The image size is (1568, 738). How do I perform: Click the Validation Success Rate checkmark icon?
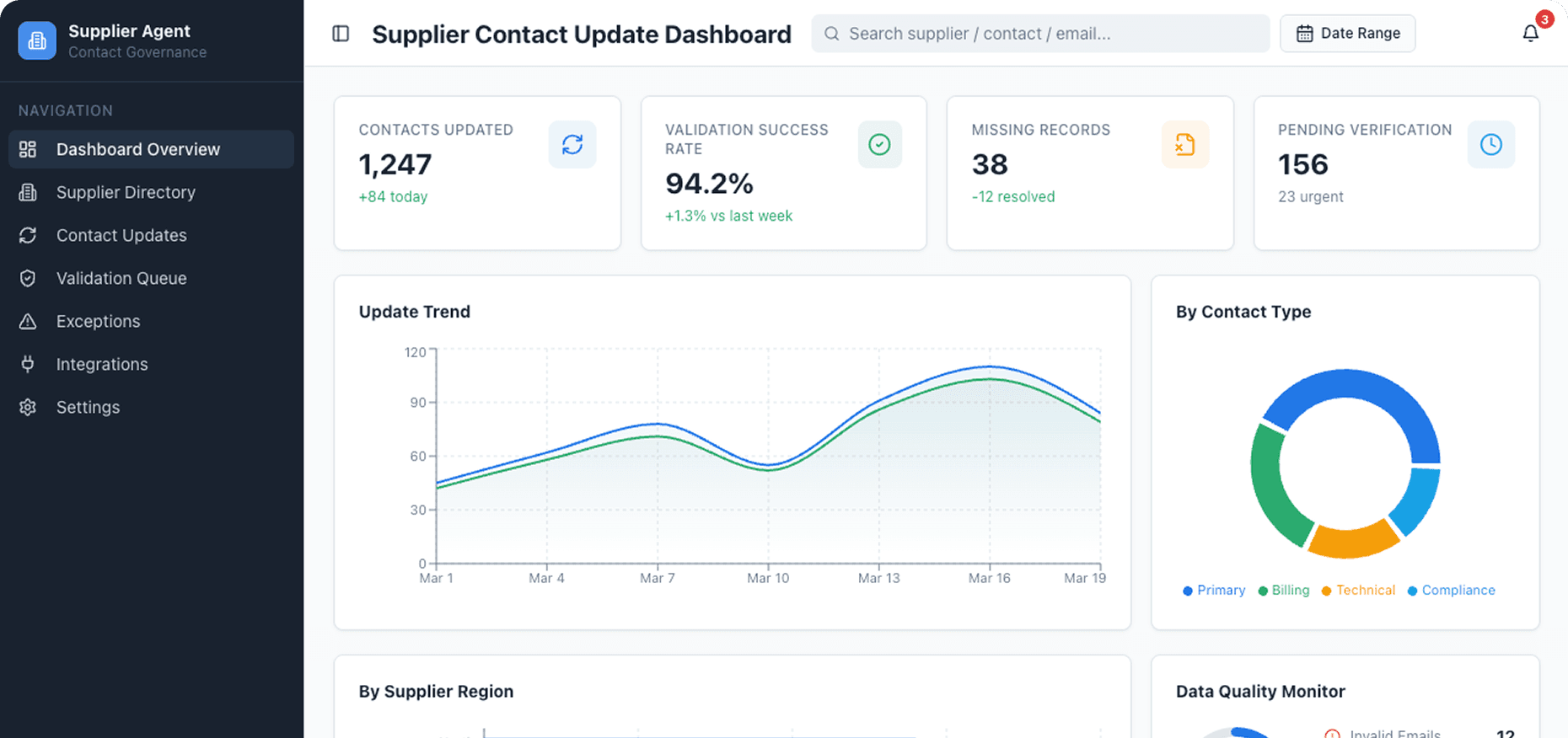[x=879, y=145]
